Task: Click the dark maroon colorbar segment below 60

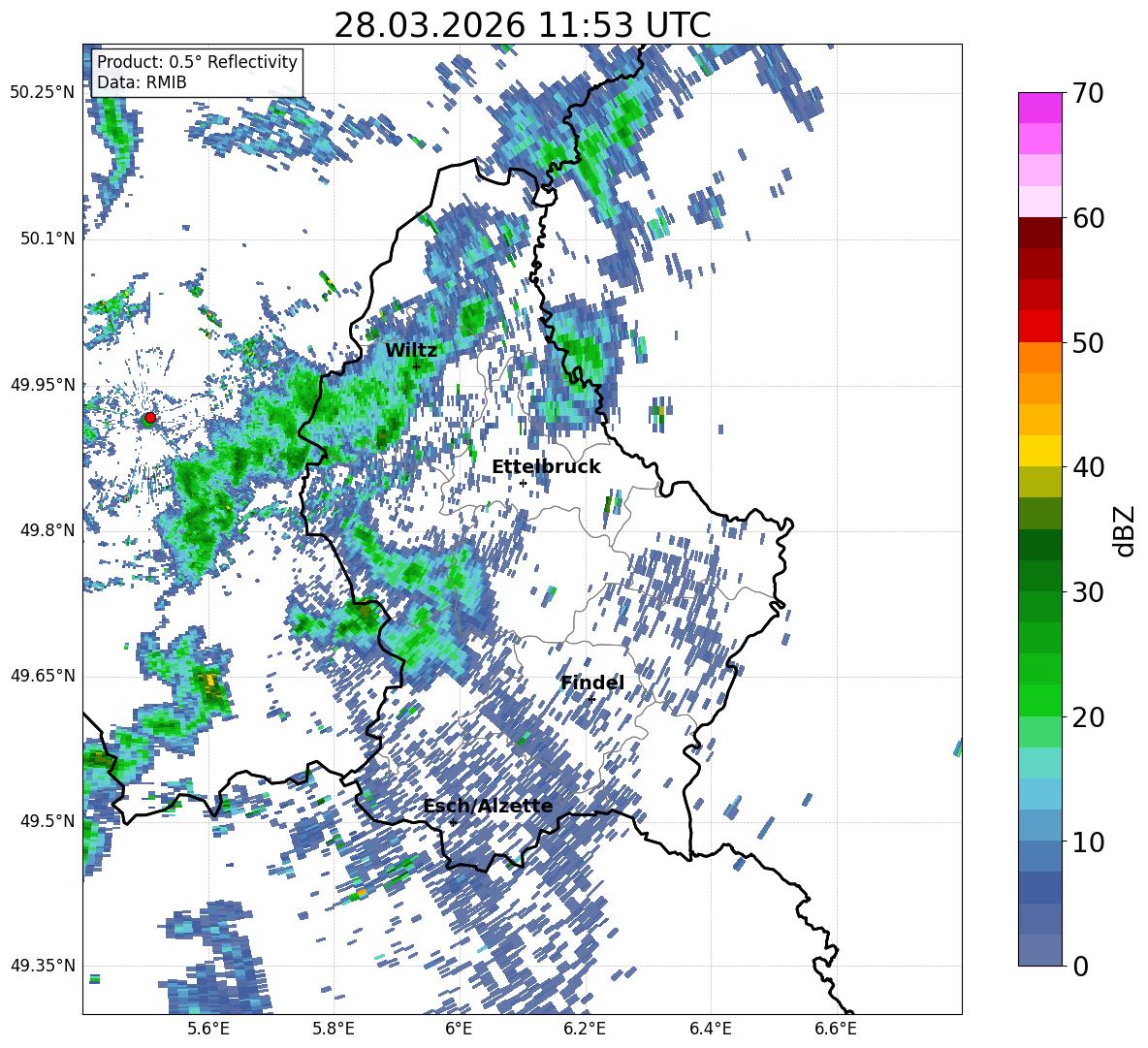Action: pyautogui.click(x=1039, y=233)
